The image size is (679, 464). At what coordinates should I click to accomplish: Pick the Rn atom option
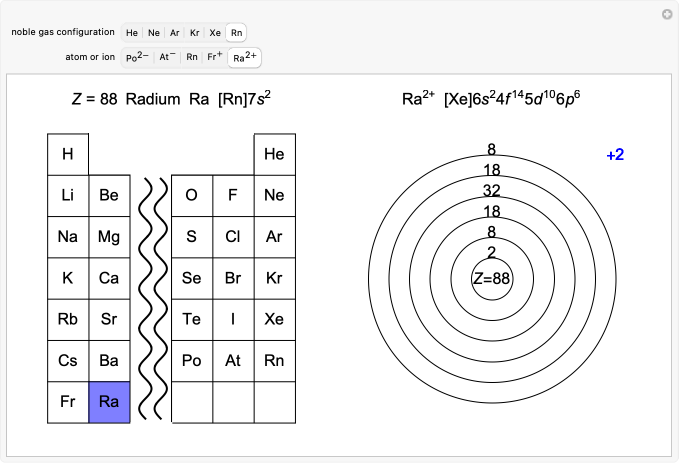click(191, 58)
